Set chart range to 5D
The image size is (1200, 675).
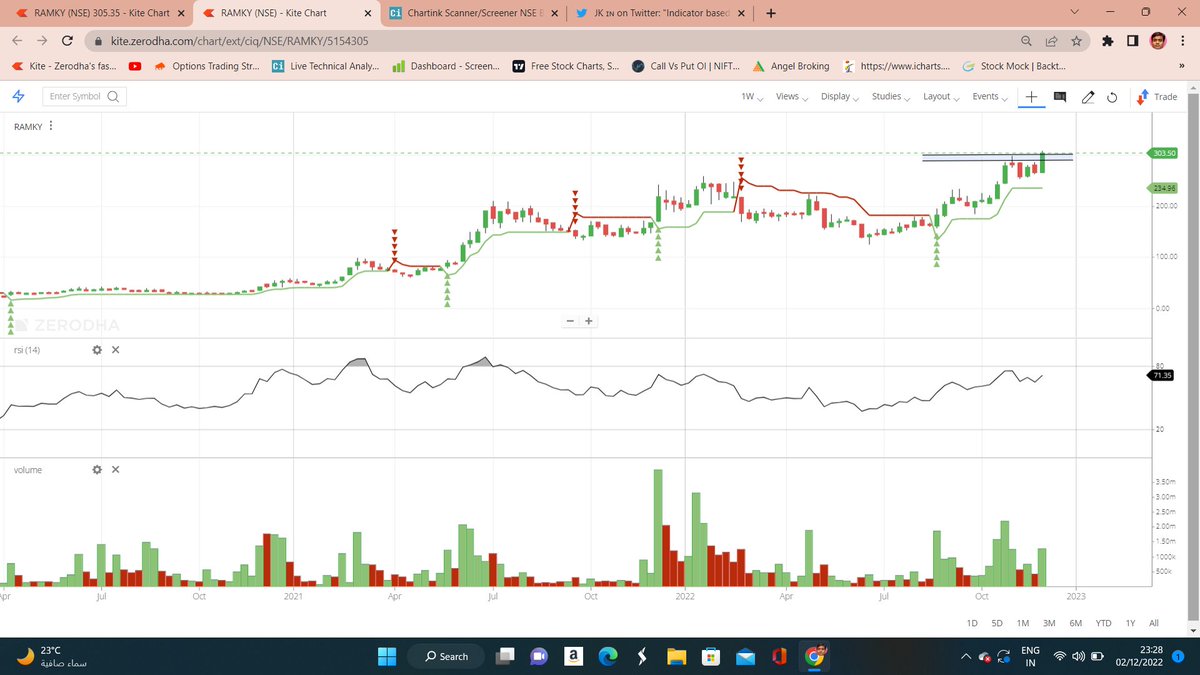[997, 623]
